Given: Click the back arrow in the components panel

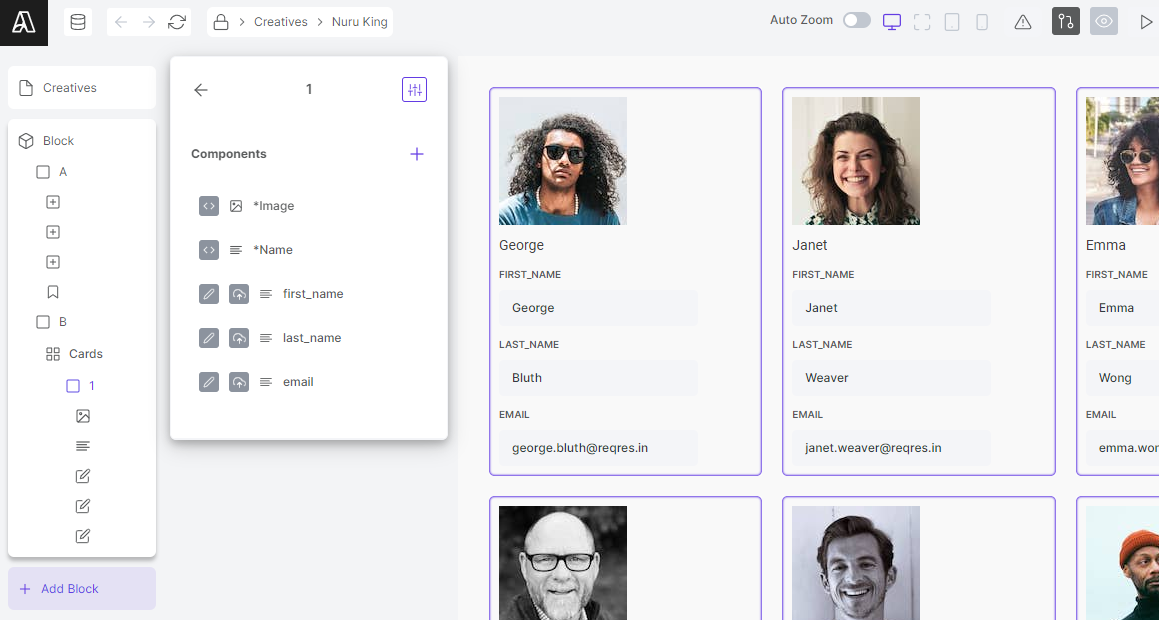Looking at the screenshot, I should (201, 89).
